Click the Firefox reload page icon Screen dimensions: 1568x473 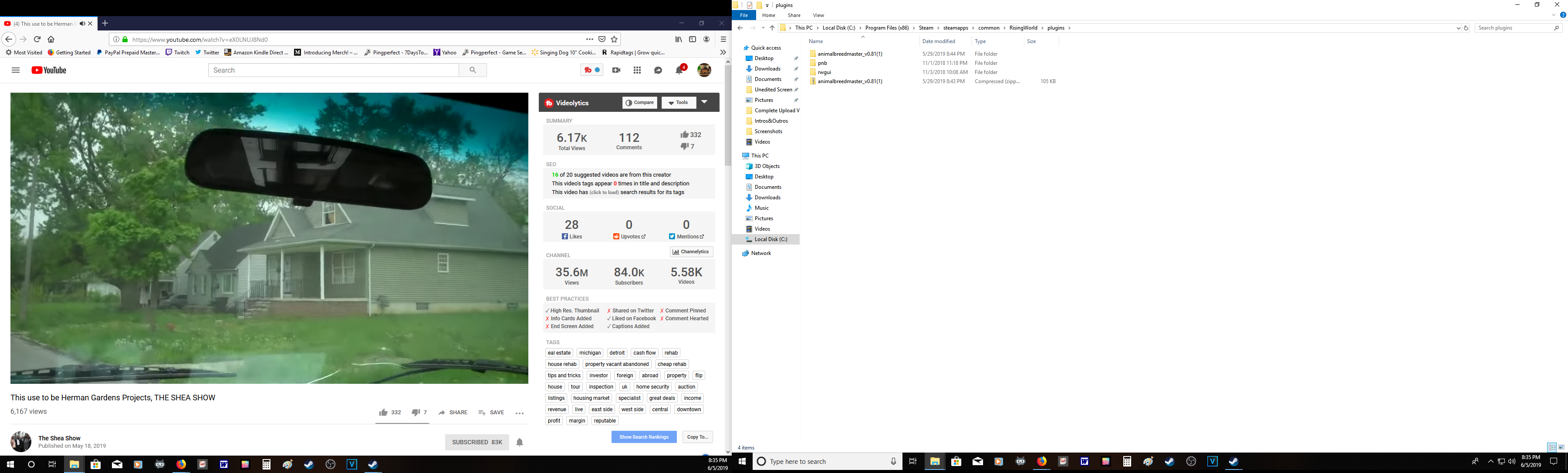tap(37, 40)
